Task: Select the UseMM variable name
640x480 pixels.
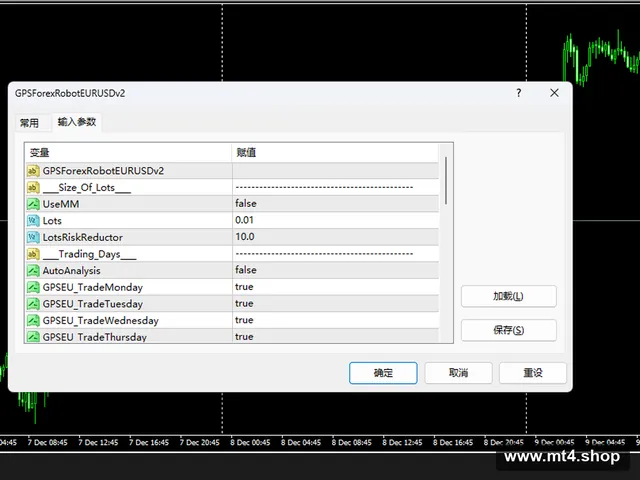Action: click(x=61, y=204)
